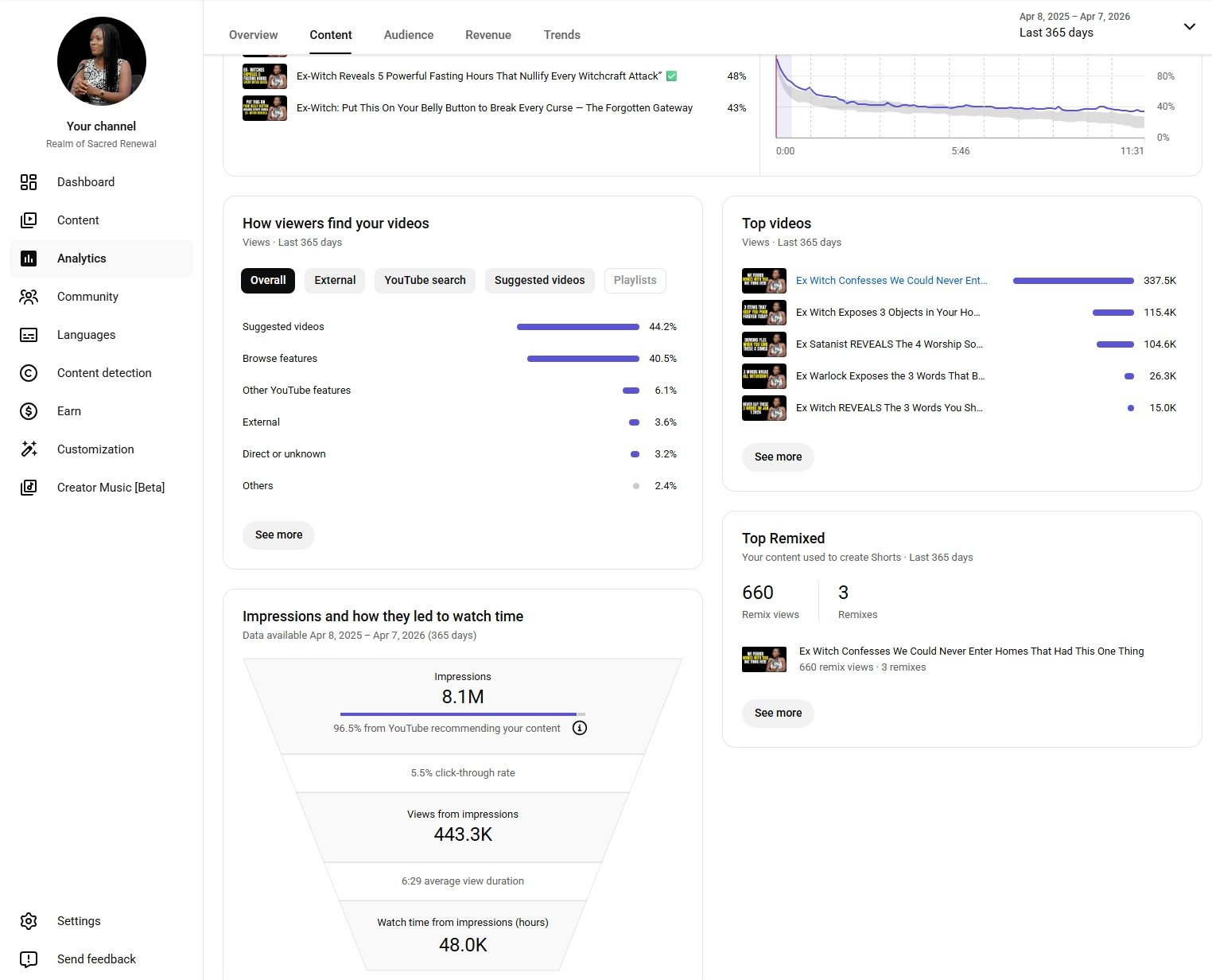This screenshot has width=1212, height=980.
Task: Click the Languages subtitle icon
Action: pos(29,335)
